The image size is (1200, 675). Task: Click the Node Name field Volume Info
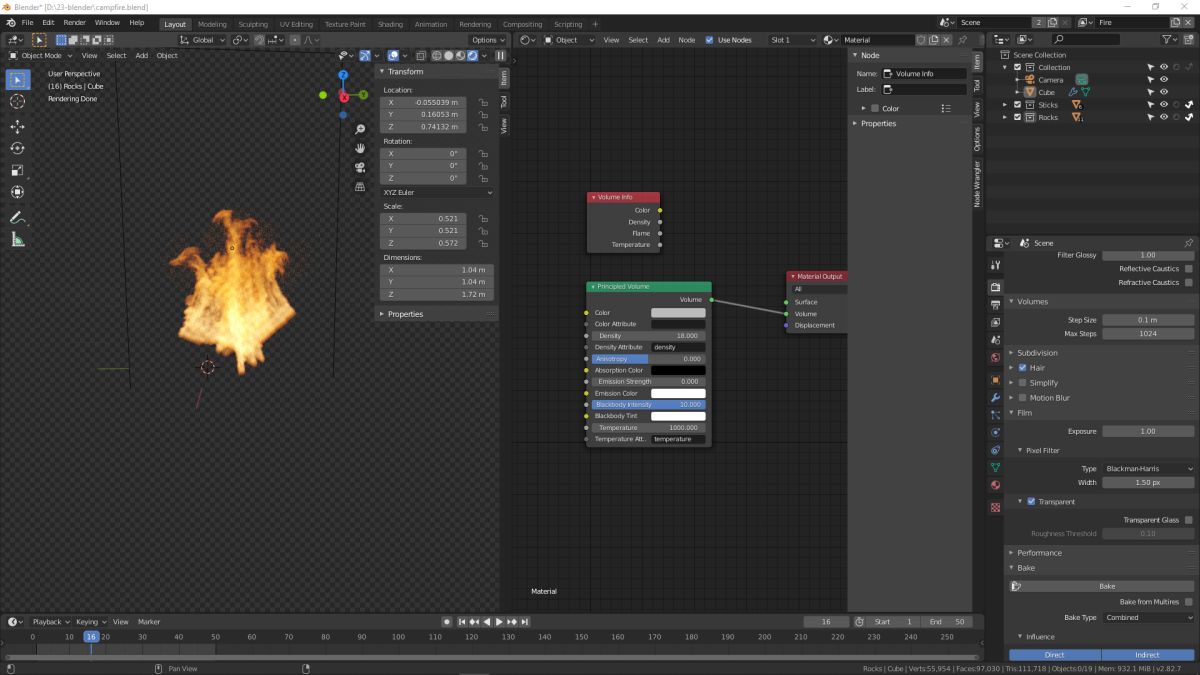pyautogui.click(x=924, y=74)
